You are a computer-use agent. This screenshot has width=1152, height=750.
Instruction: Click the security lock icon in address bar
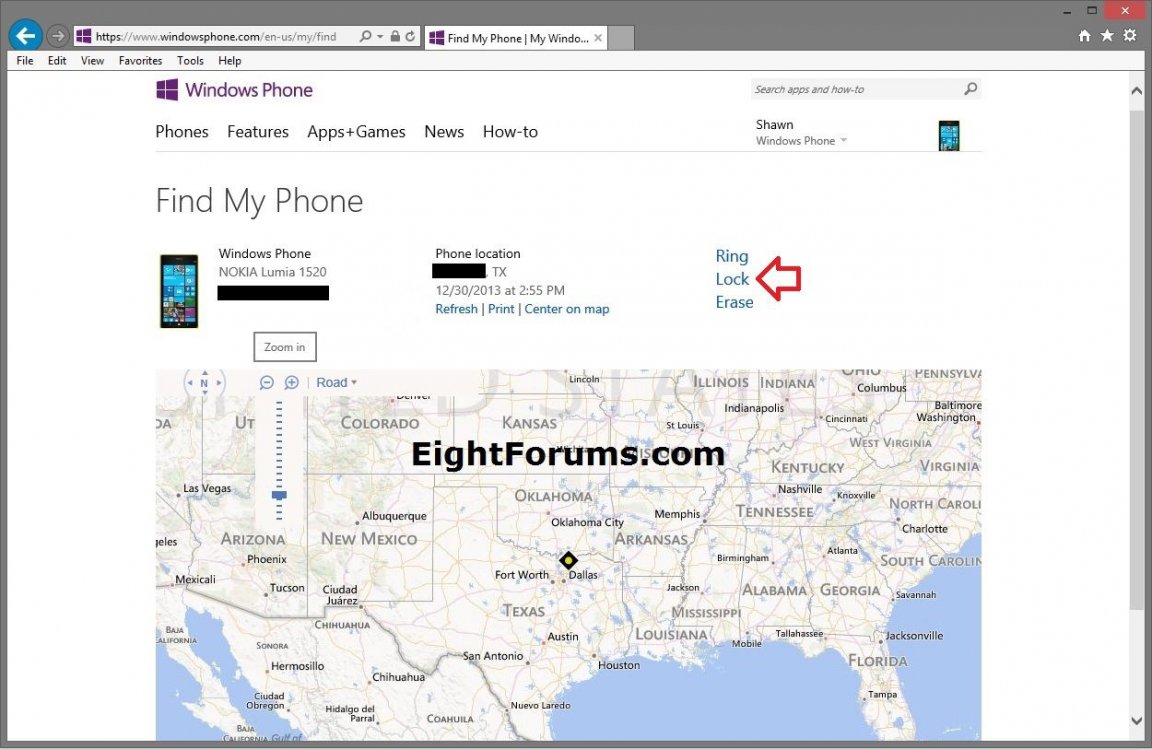pyautogui.click(x=395, y=36)
